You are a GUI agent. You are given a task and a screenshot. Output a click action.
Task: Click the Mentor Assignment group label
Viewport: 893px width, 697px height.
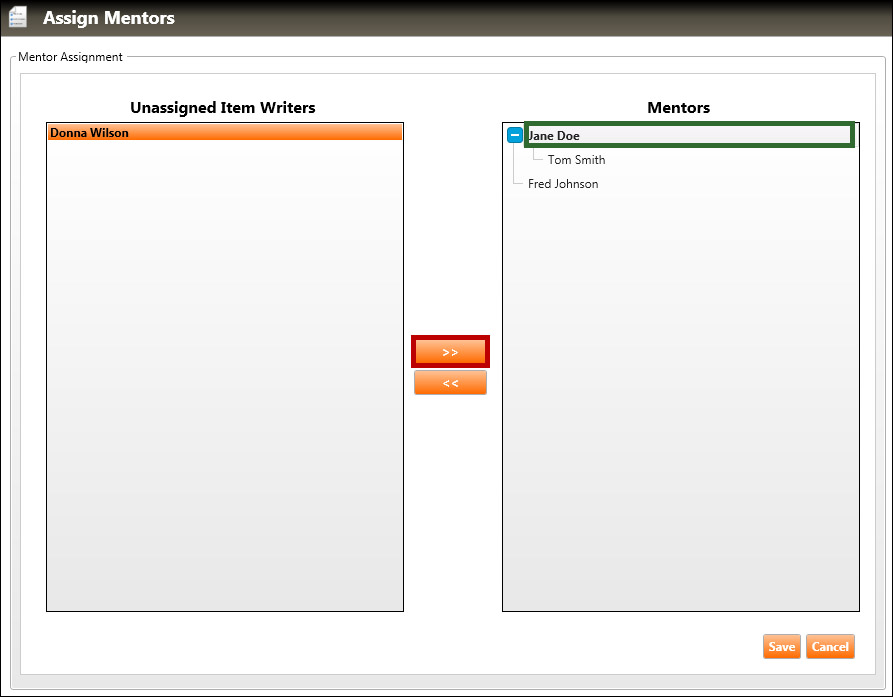[x=70, y=57]
